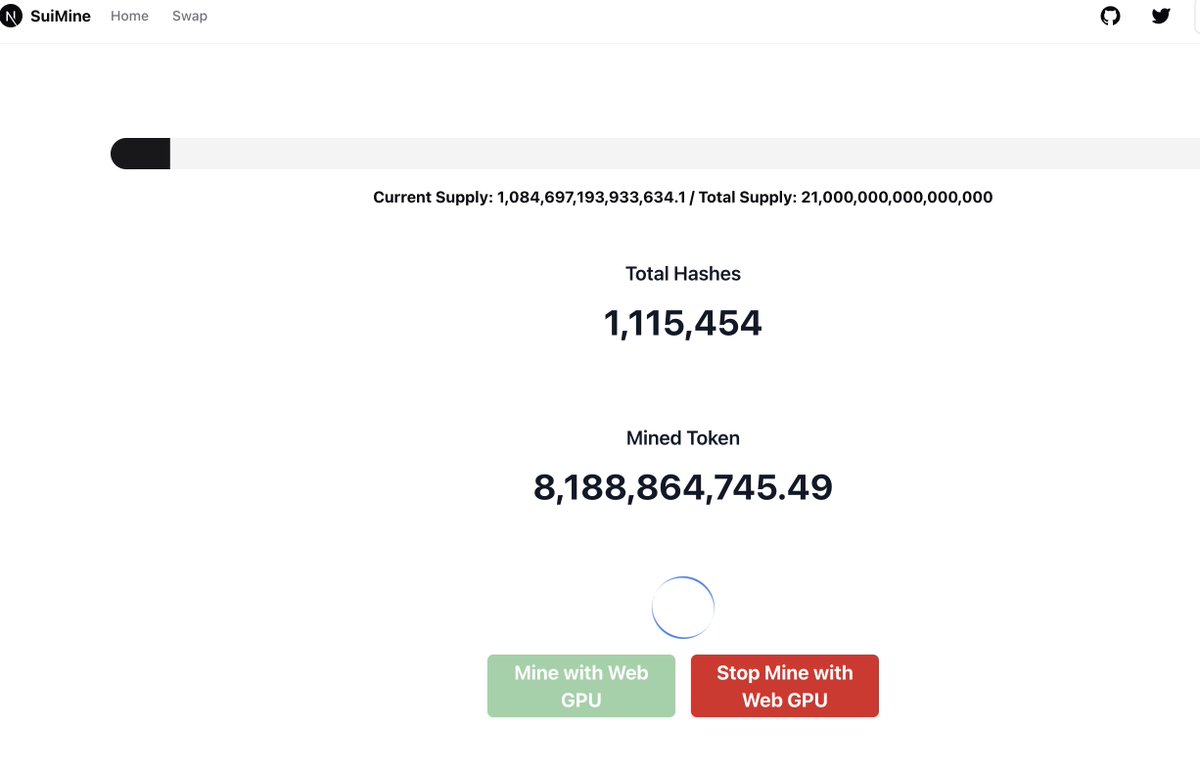The height and width of the screenshot is (771, 1200).
Task: Click the 1,115,454 hash count
Action: [683, 323]
